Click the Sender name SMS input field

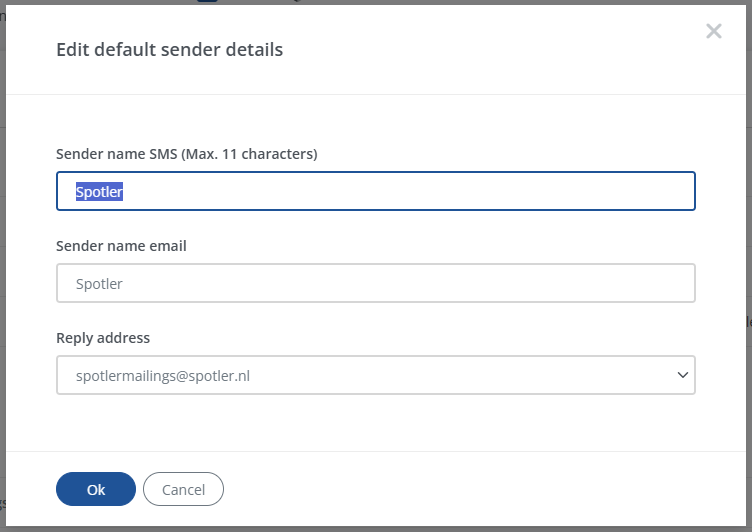click(375, 191)
